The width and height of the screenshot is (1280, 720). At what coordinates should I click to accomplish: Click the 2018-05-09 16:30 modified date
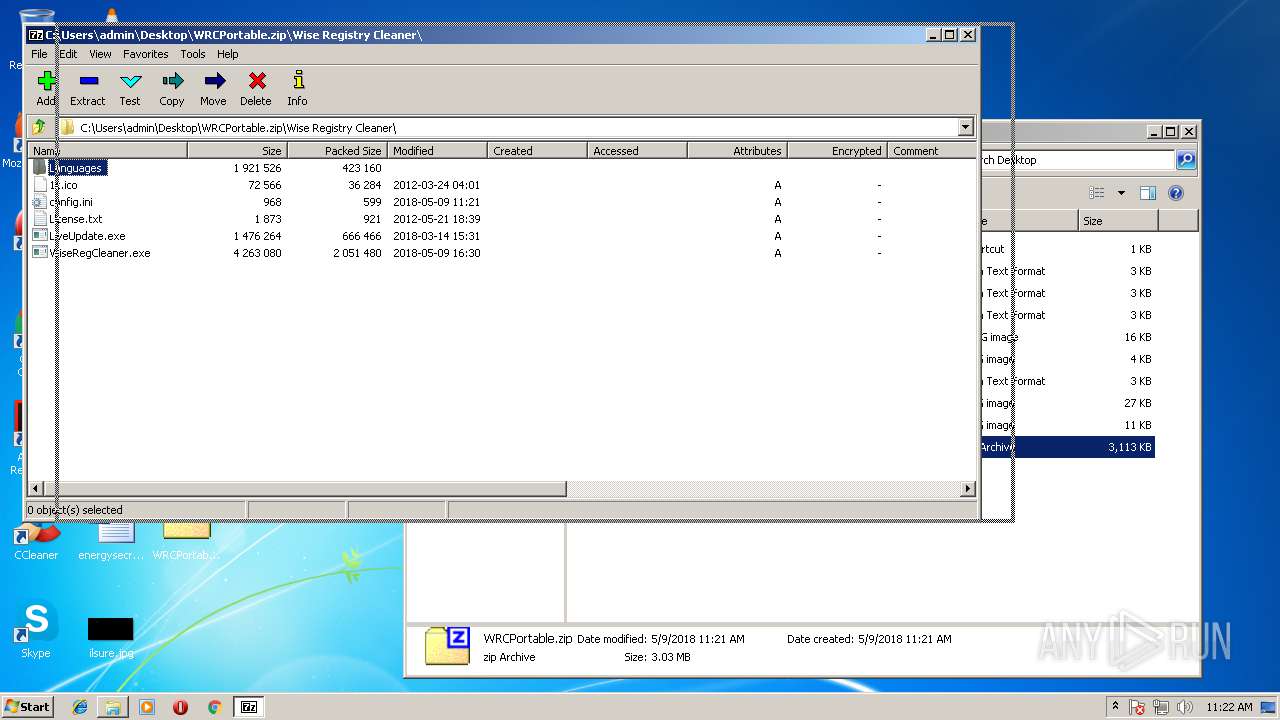point(436,253)
